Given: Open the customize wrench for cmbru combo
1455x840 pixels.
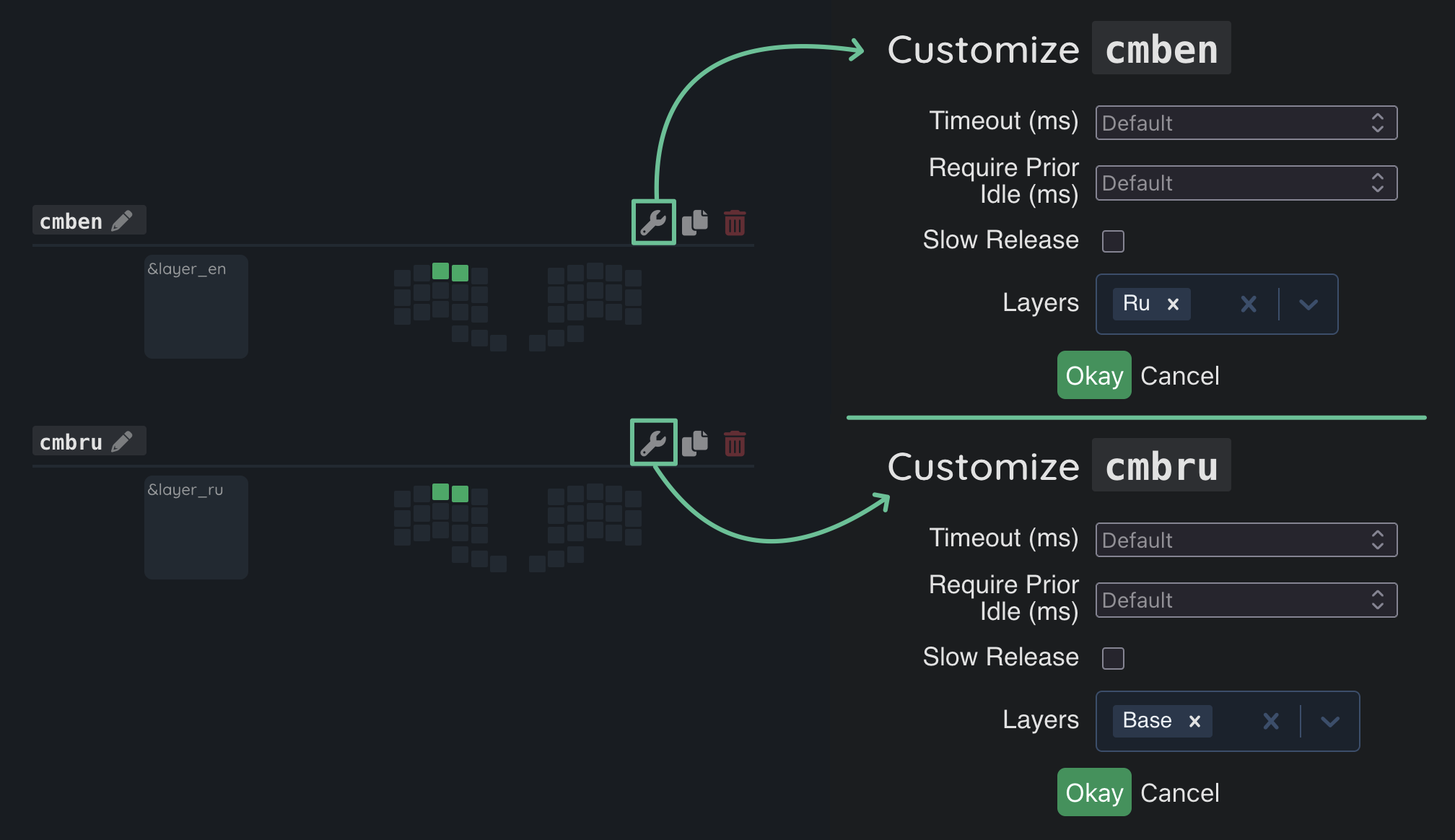Looking at the screenshot, I should point(653,442).
